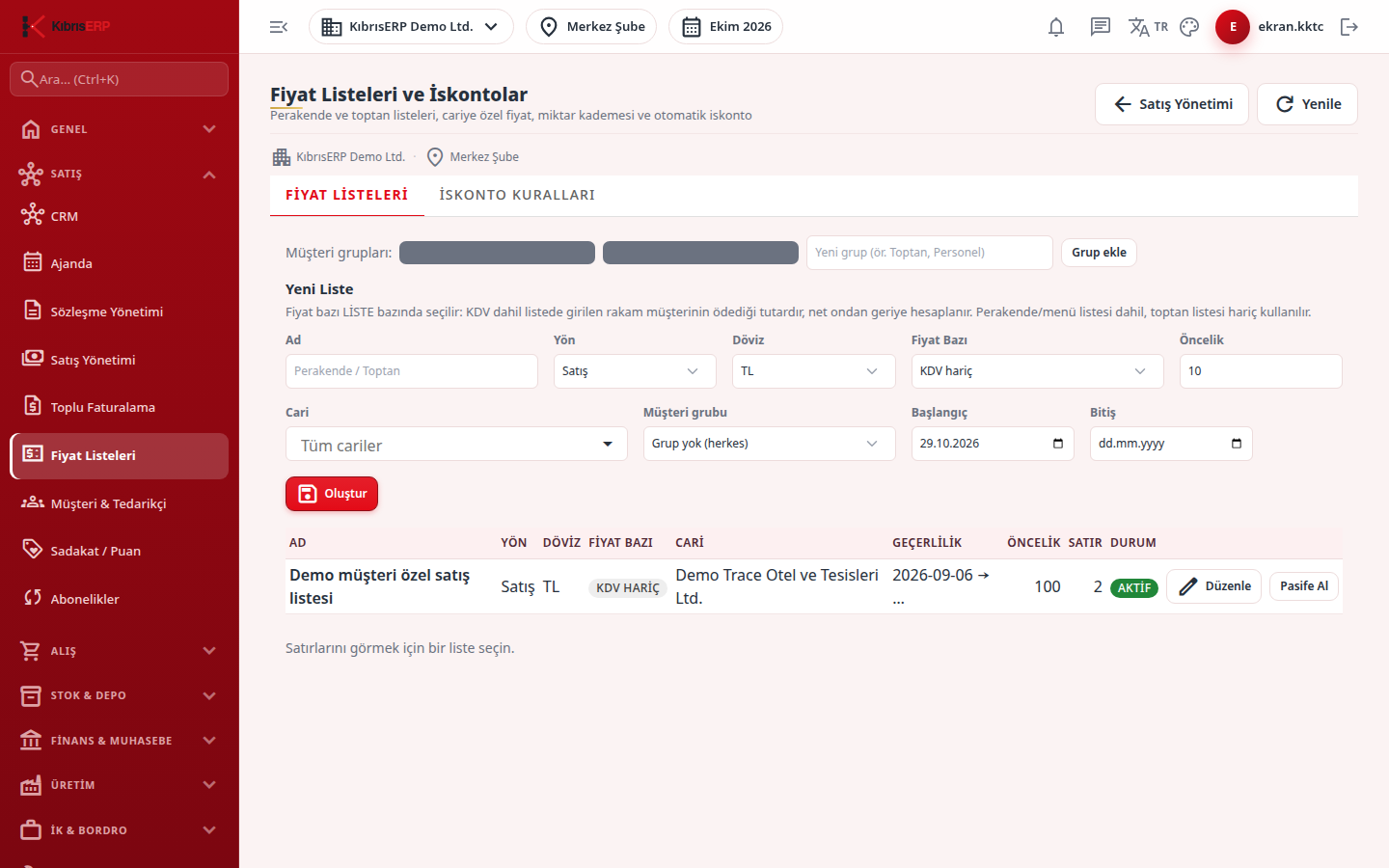Open Abonelikler in the sidebar

point(120,599)
